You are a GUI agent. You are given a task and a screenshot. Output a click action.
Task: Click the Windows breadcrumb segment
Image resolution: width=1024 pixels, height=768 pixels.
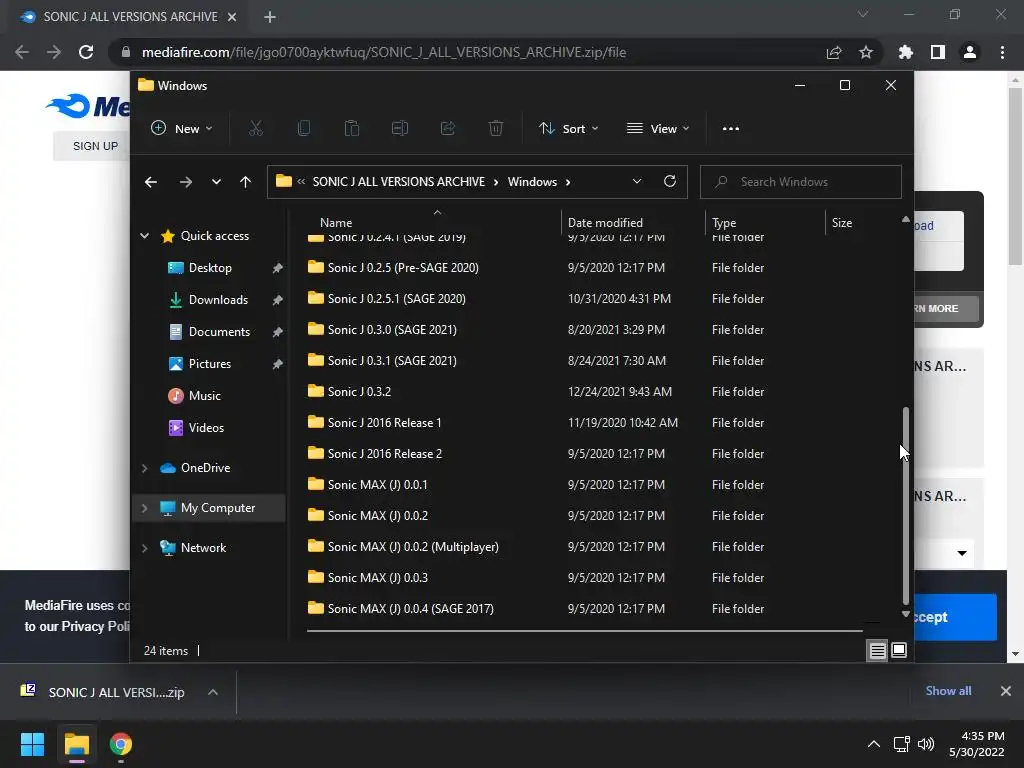(532, 182)
